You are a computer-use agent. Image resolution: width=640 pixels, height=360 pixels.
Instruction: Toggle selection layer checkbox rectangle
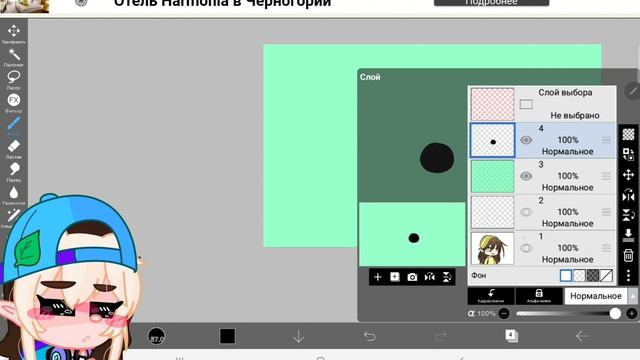pyautogui.click(x=526, y=104)
